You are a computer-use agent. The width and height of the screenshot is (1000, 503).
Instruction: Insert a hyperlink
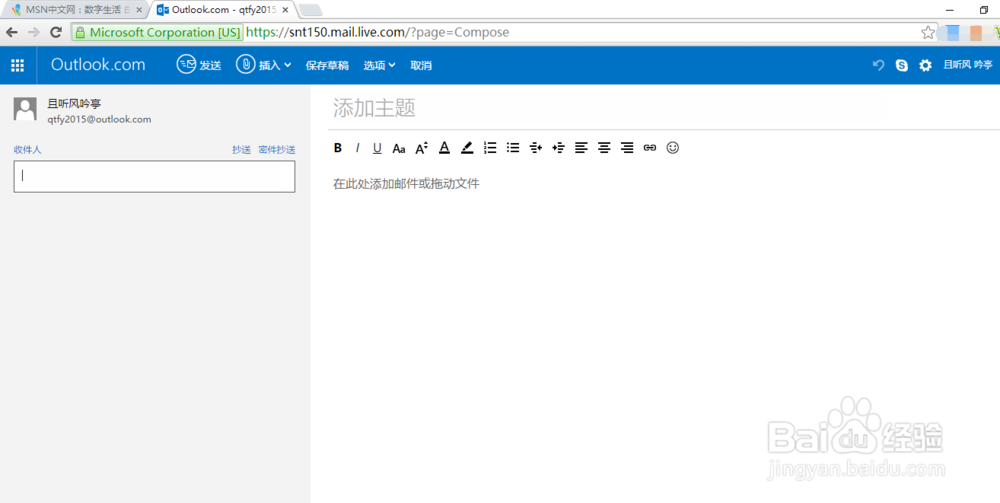(650, 148)
